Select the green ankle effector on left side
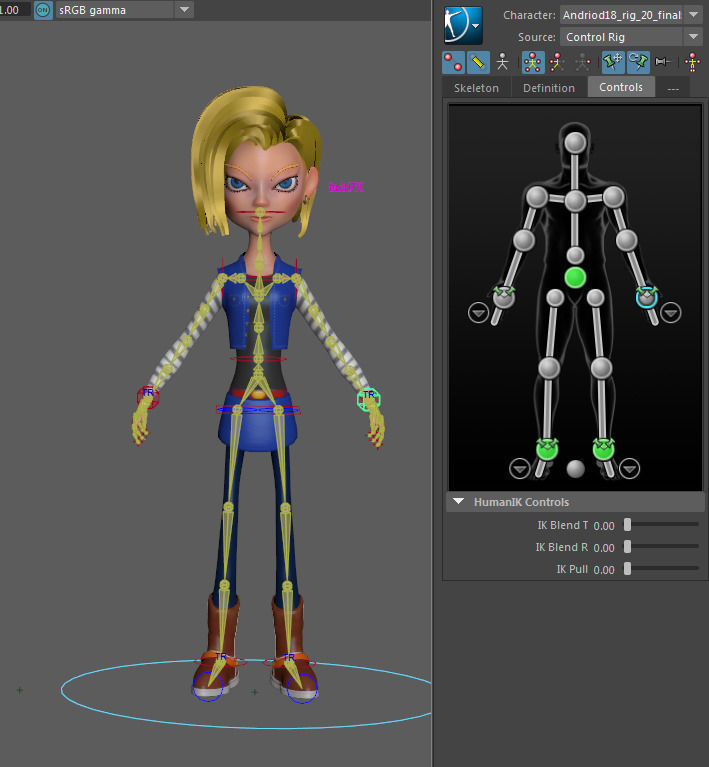The height and width of the screenshot is (767, 709). tap(547, 449)
